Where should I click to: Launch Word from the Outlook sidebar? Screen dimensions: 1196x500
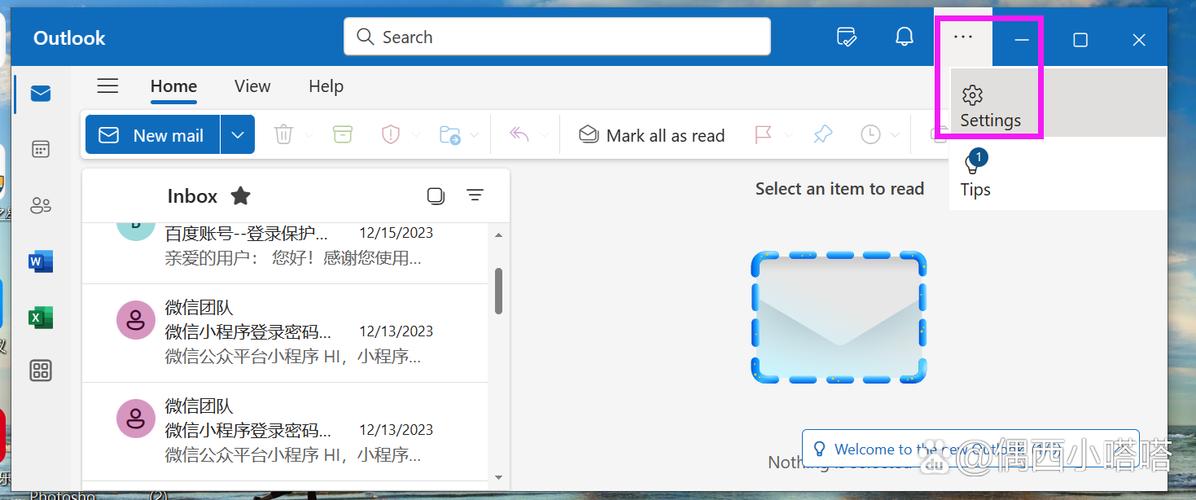[x=40, y=262]
